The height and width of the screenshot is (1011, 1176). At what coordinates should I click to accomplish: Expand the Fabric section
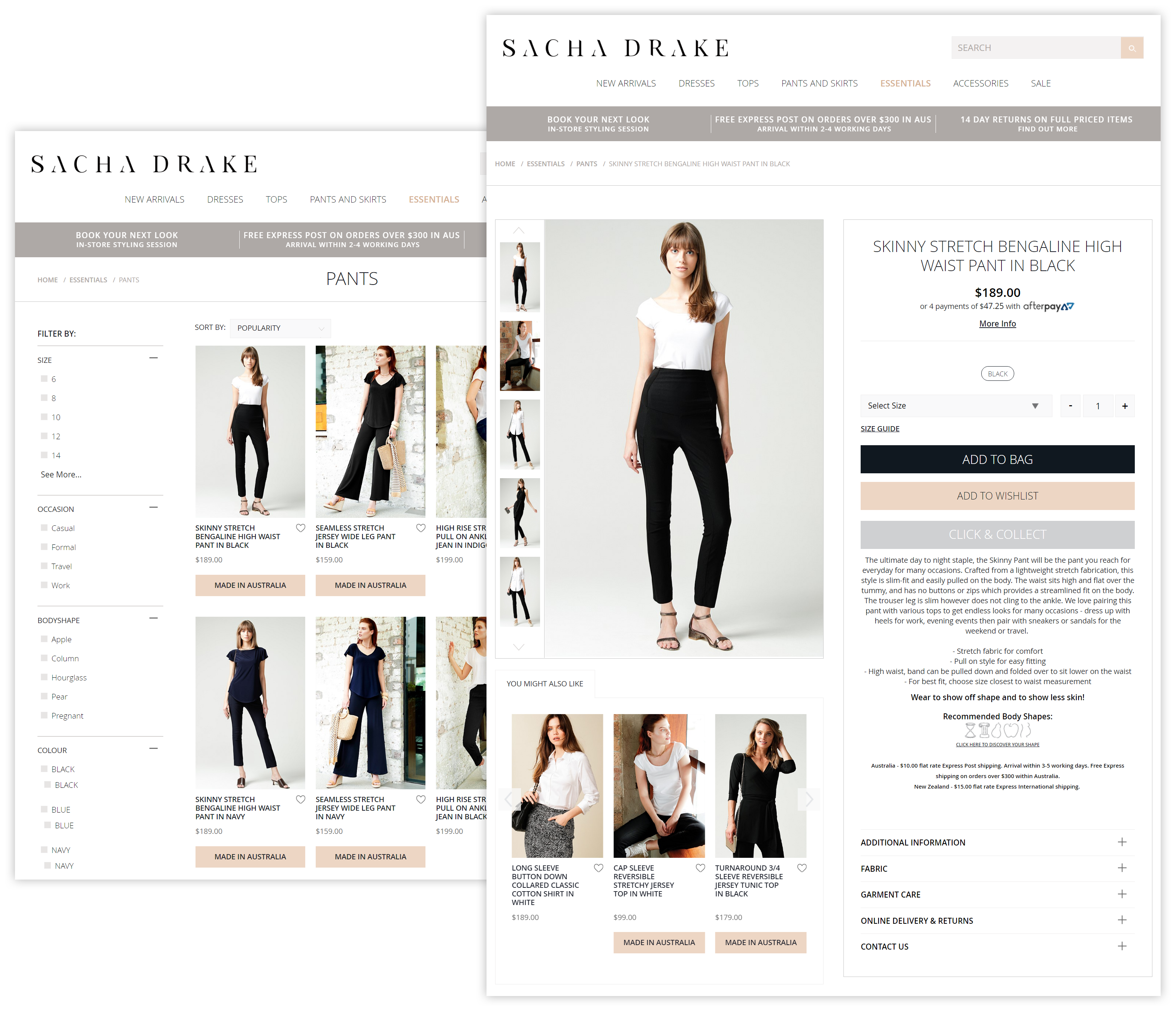click(x=998, y=869)
